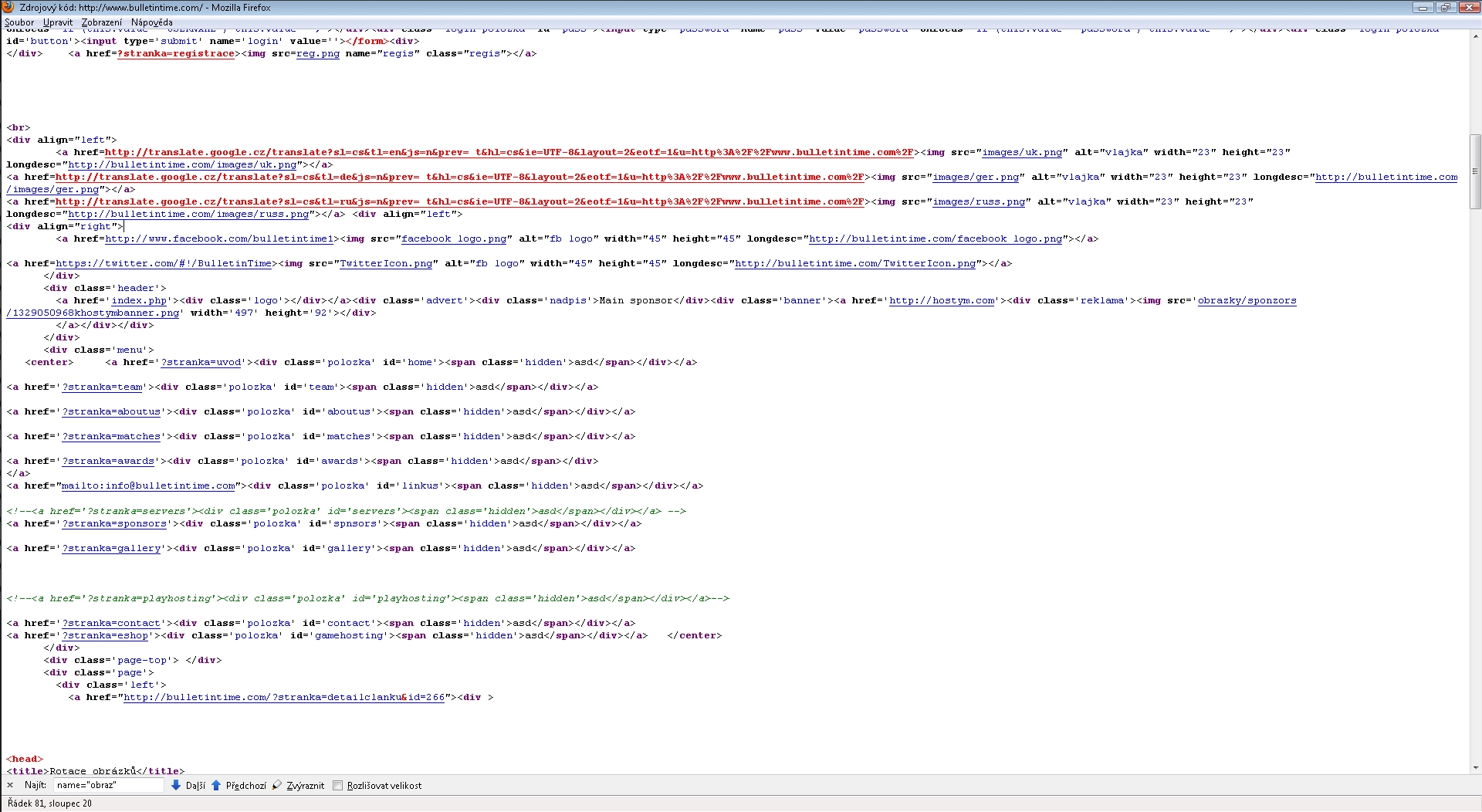1482x812 pixels.
Task: Open the twitter.com BulletinTime link
Action: pos(164,263)
